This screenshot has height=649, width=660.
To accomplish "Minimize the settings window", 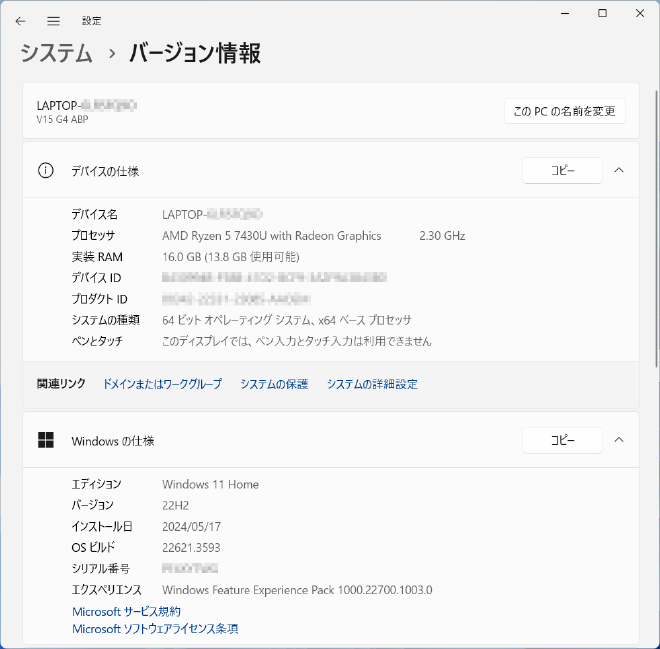I will tap(565, 13).
